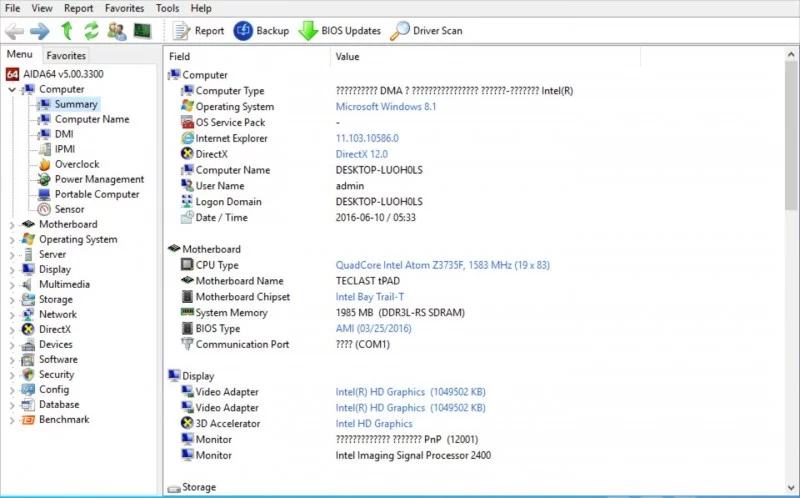Expand the Display tree node

point(12,270)
